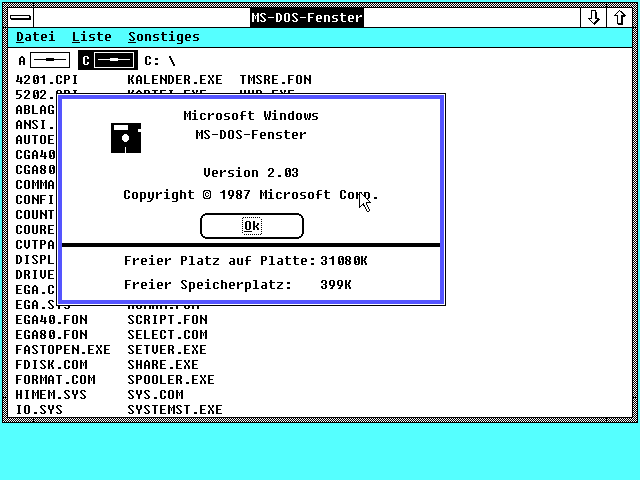
Task: Select file 4201.CPI
Action: click(47, 80)
